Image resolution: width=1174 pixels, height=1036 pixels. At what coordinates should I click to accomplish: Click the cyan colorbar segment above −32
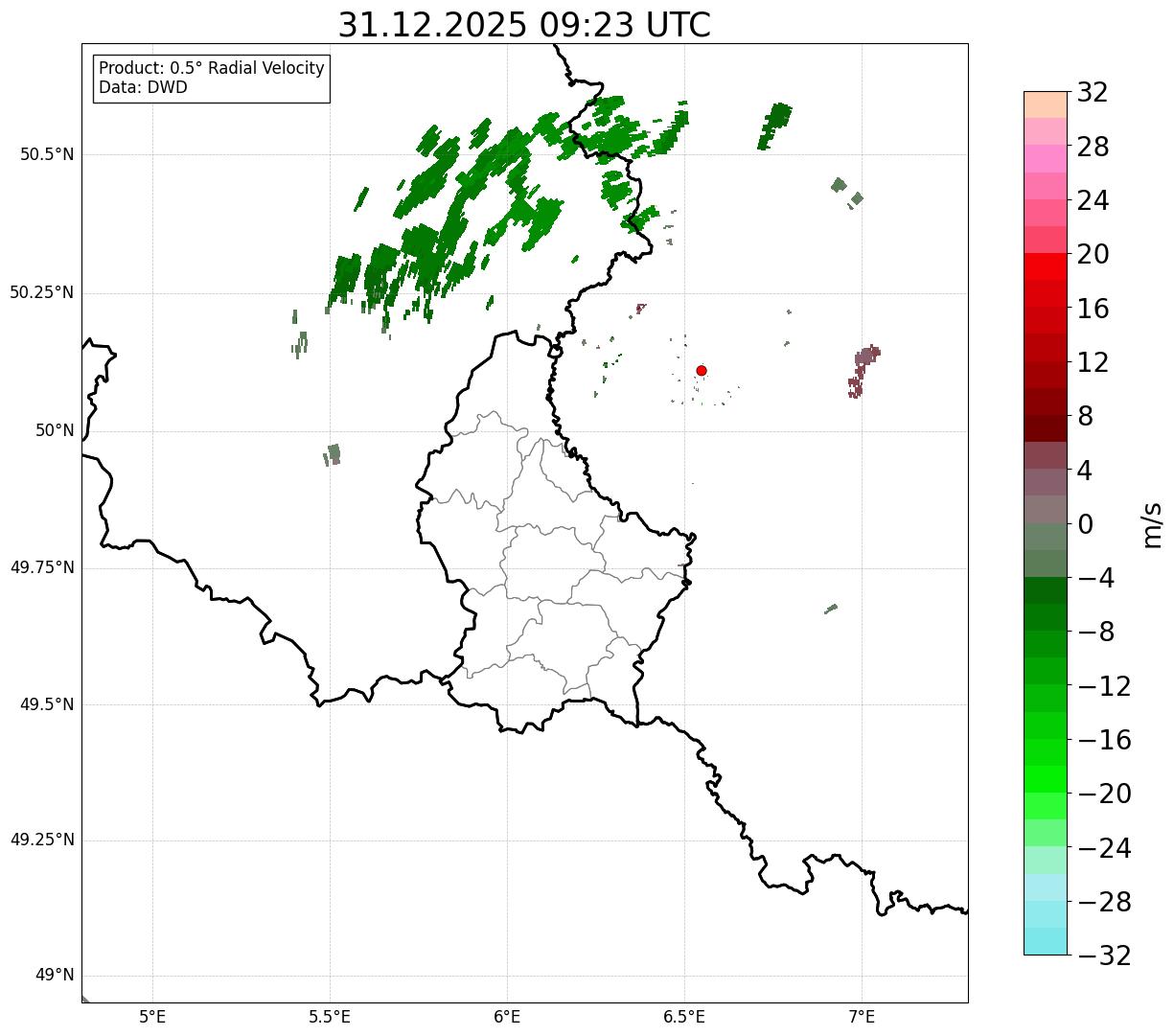pos(1046,941)
